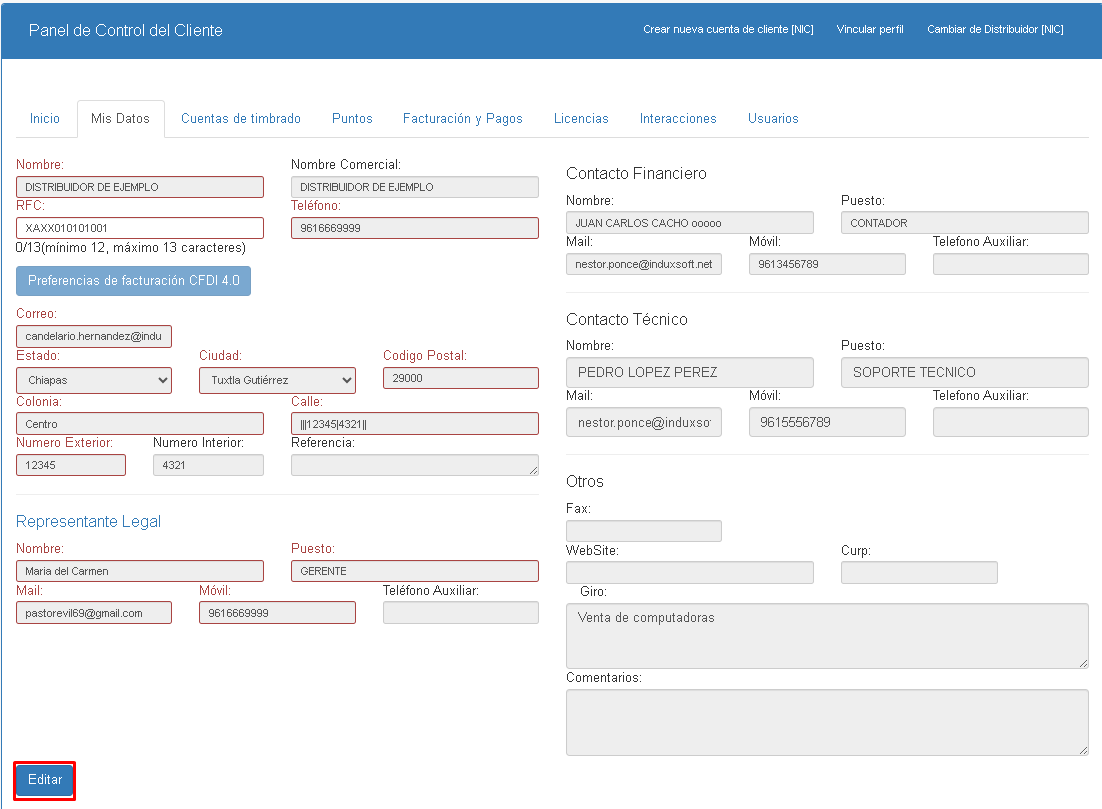Click the Comentarios text area
The width and height of the screenshot is (1102, 809).
pos(827,722)
